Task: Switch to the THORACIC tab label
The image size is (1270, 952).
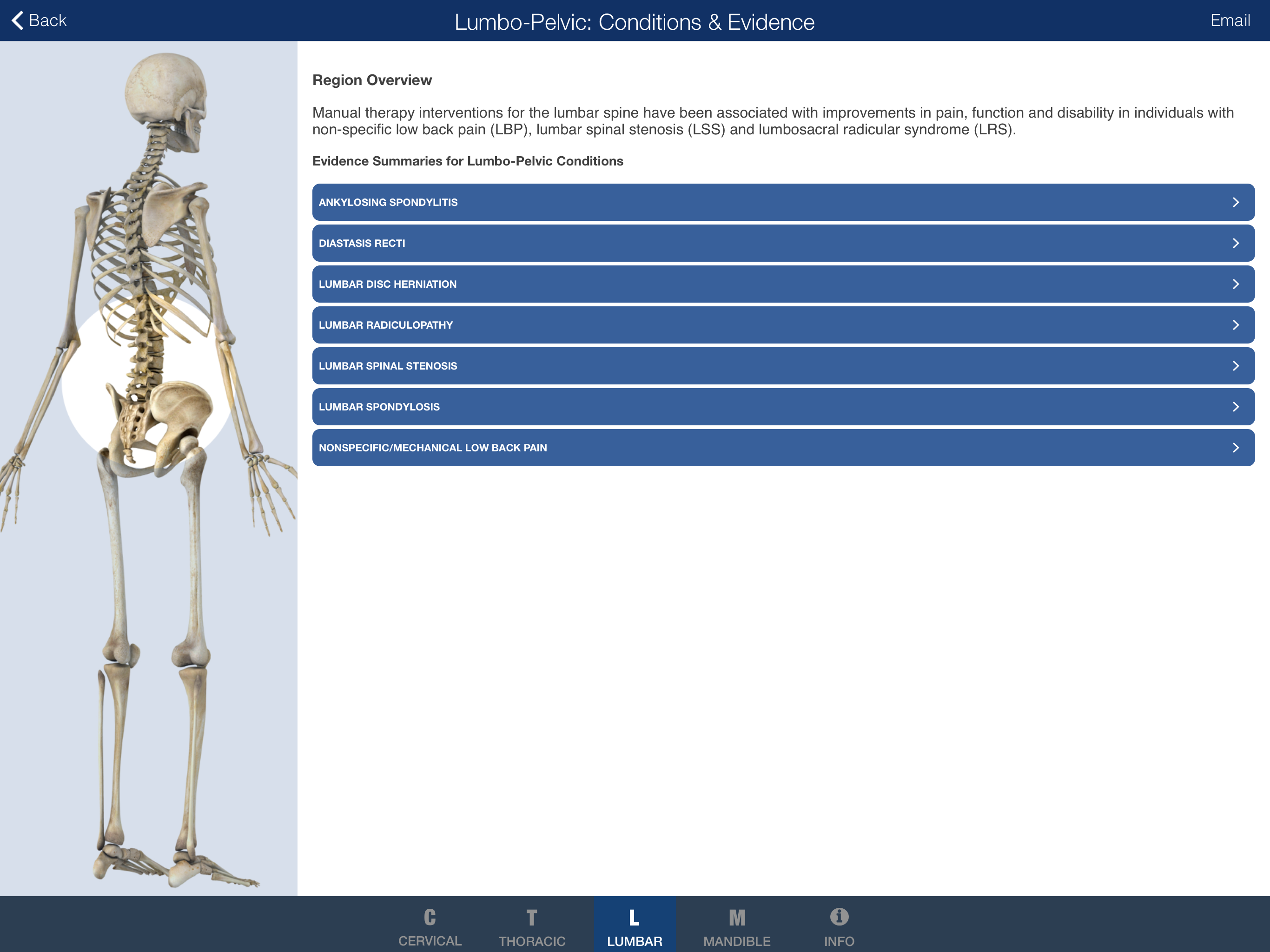Action: pyautogui.click(x=532, y=941)
